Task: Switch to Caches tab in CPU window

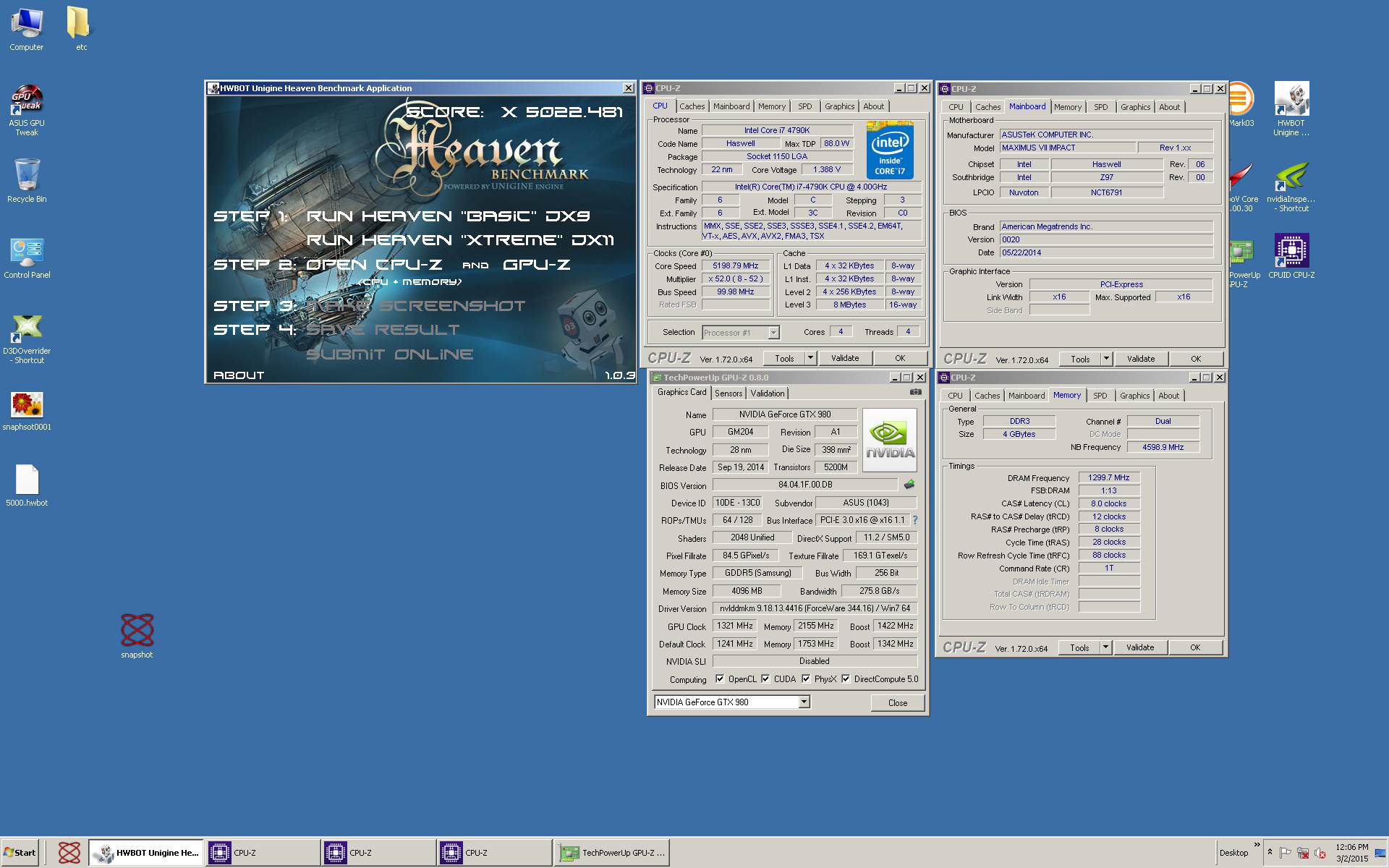Action: pyautogui.click(x=692, y=106)
